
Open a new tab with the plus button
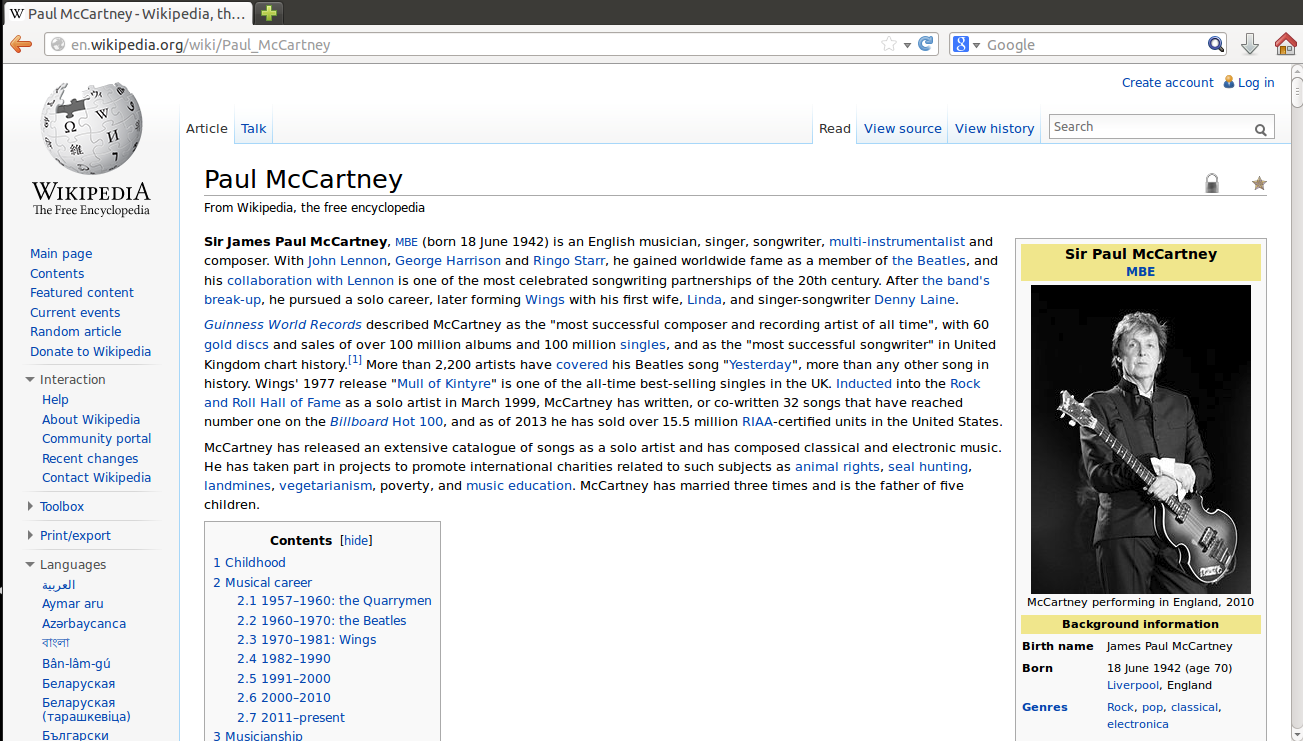click(268, 13)
